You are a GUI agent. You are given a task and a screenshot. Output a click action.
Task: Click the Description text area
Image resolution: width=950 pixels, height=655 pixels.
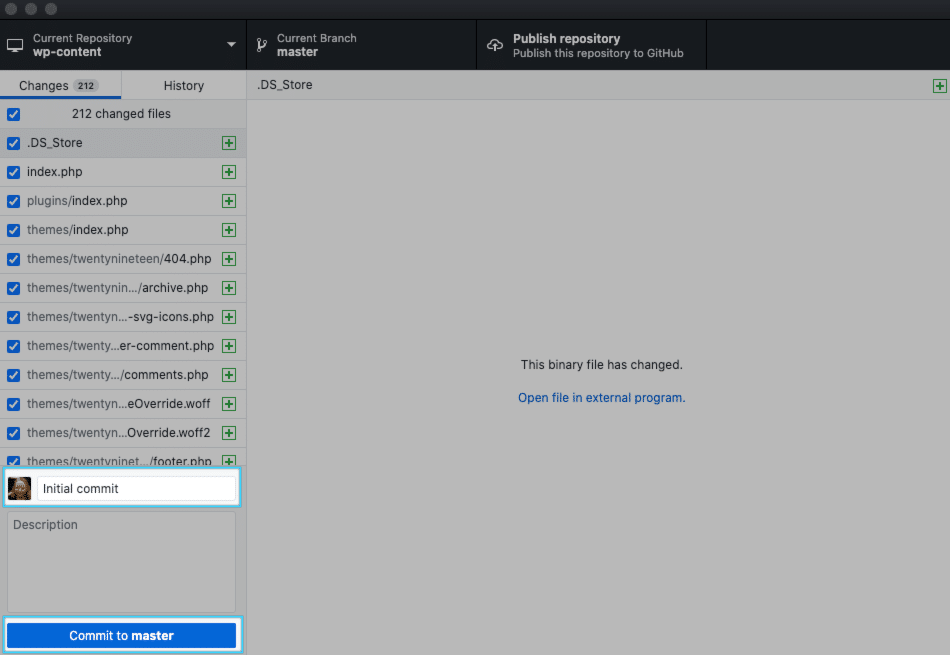(121, 562)
